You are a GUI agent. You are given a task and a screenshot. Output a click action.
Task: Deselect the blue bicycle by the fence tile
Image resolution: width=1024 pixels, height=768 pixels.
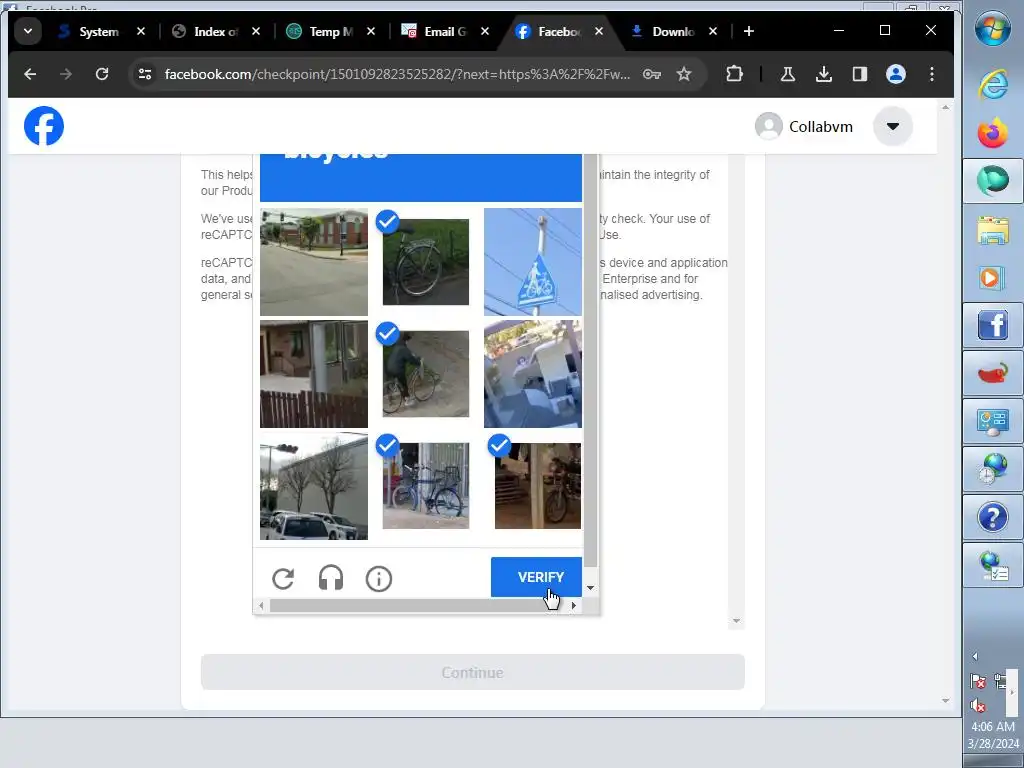tap(426, 485)
